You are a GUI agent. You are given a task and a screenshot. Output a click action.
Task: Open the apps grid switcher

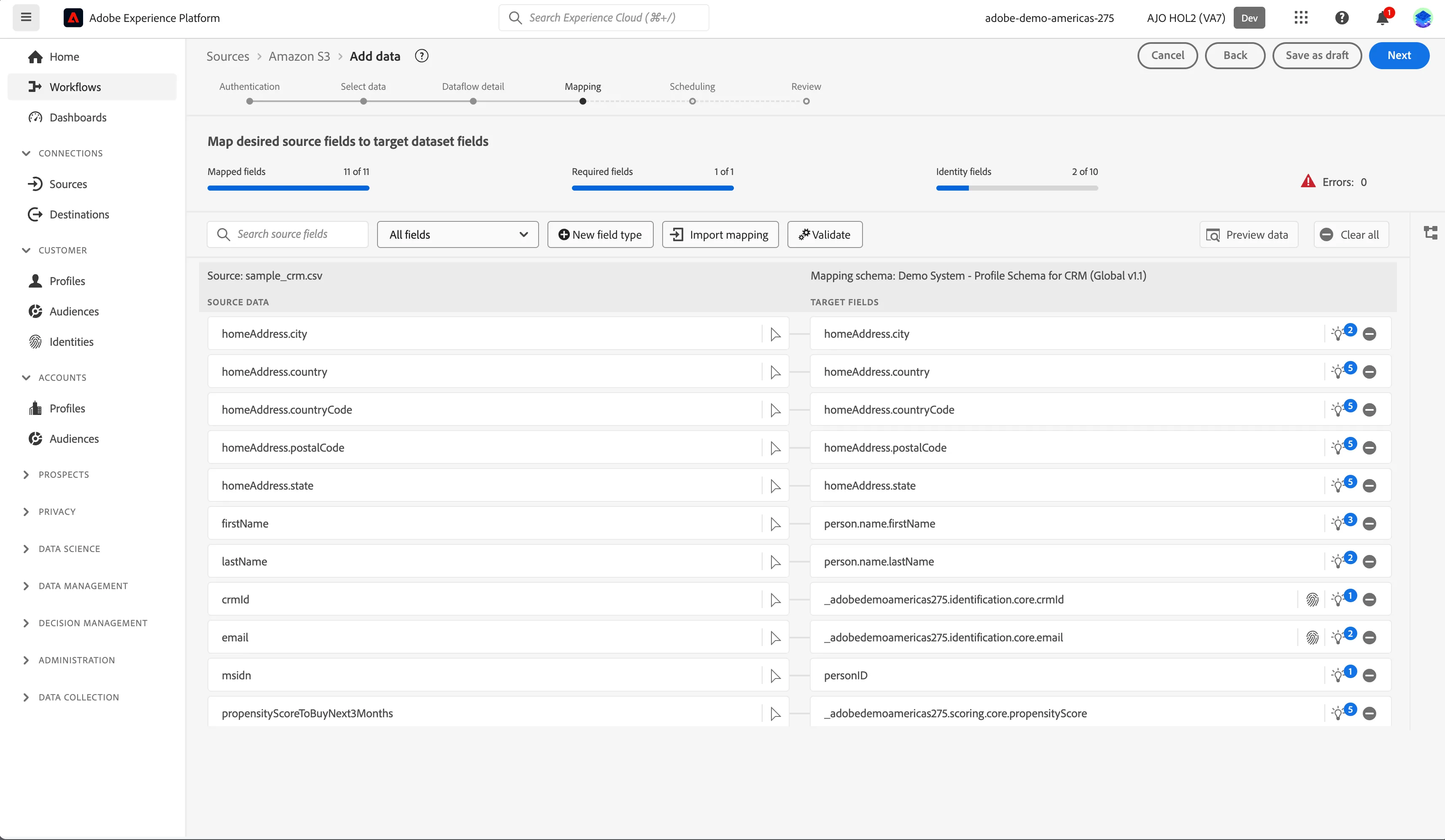[x=1300, y=18]
